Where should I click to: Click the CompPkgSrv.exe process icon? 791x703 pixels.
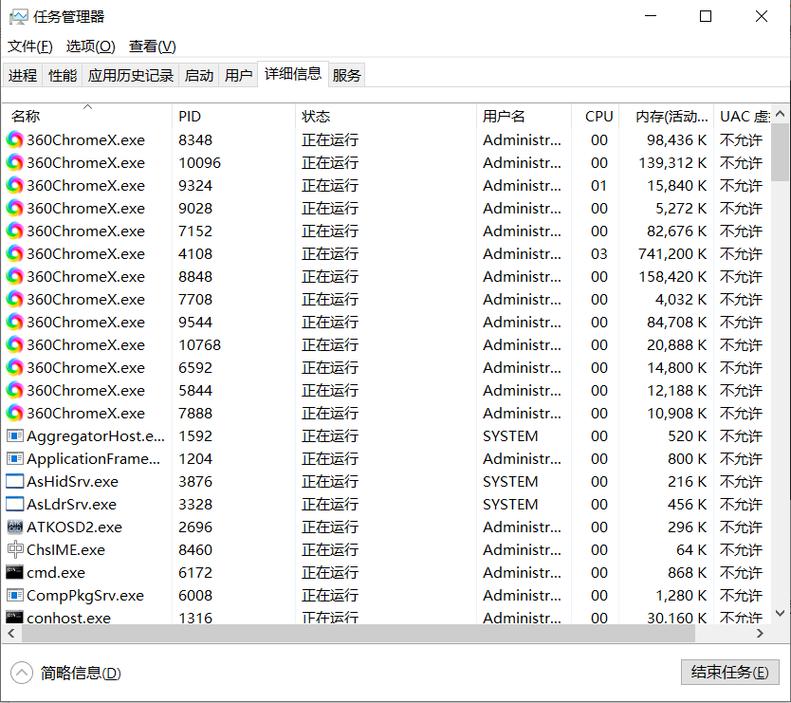point(15,596)
